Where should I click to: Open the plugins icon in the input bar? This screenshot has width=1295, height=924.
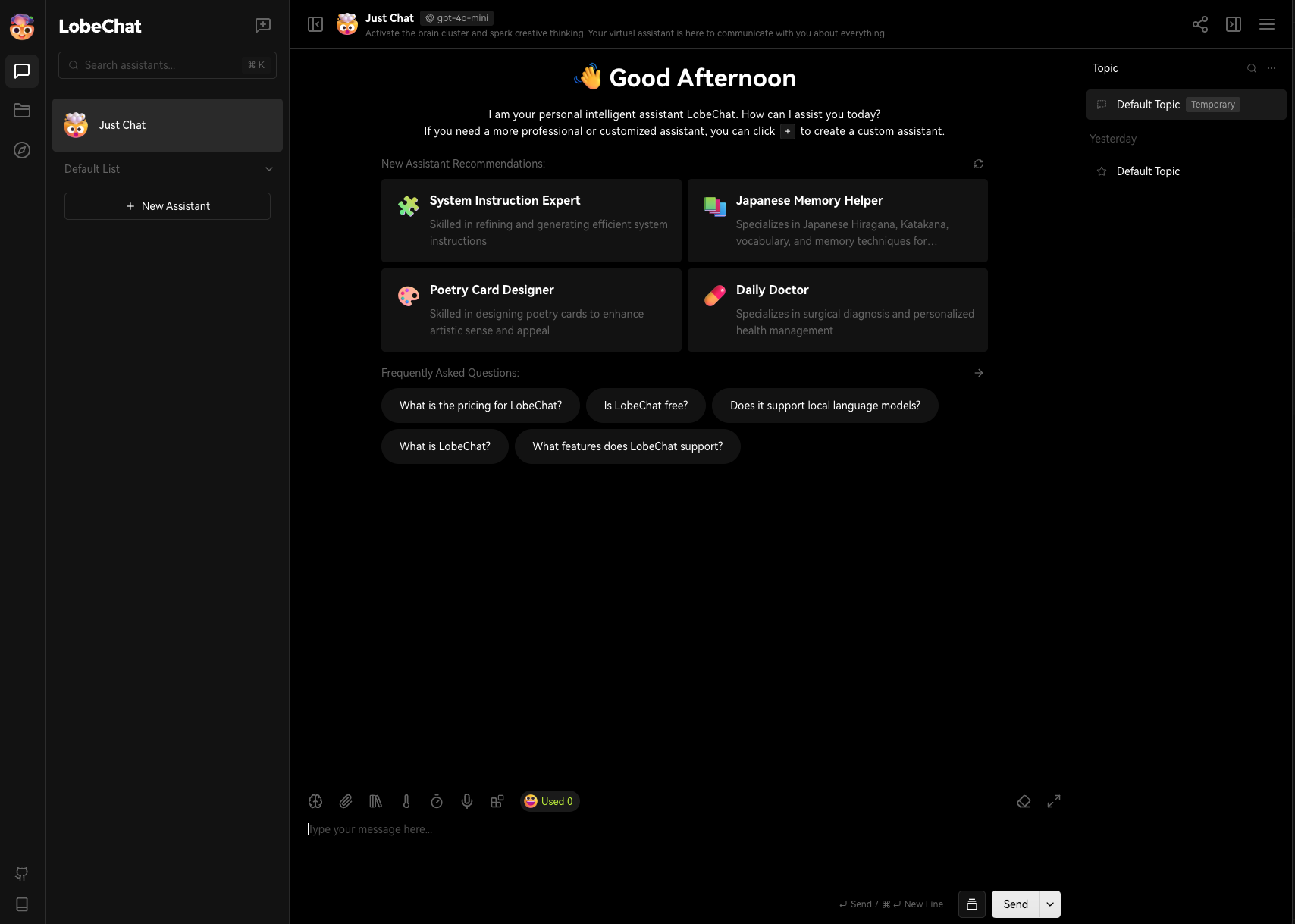click(497, 801)
